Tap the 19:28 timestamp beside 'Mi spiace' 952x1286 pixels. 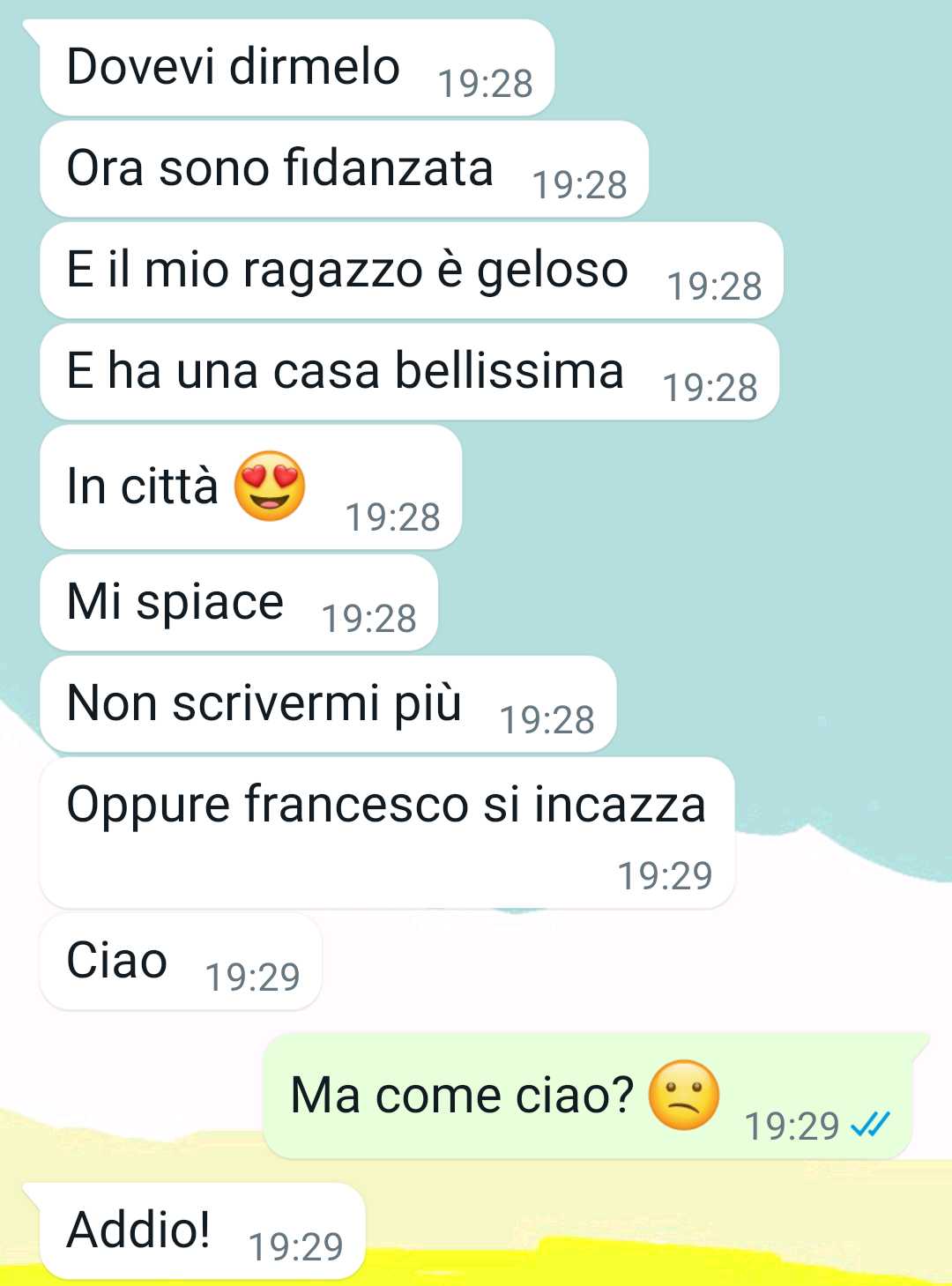[369, 619]
